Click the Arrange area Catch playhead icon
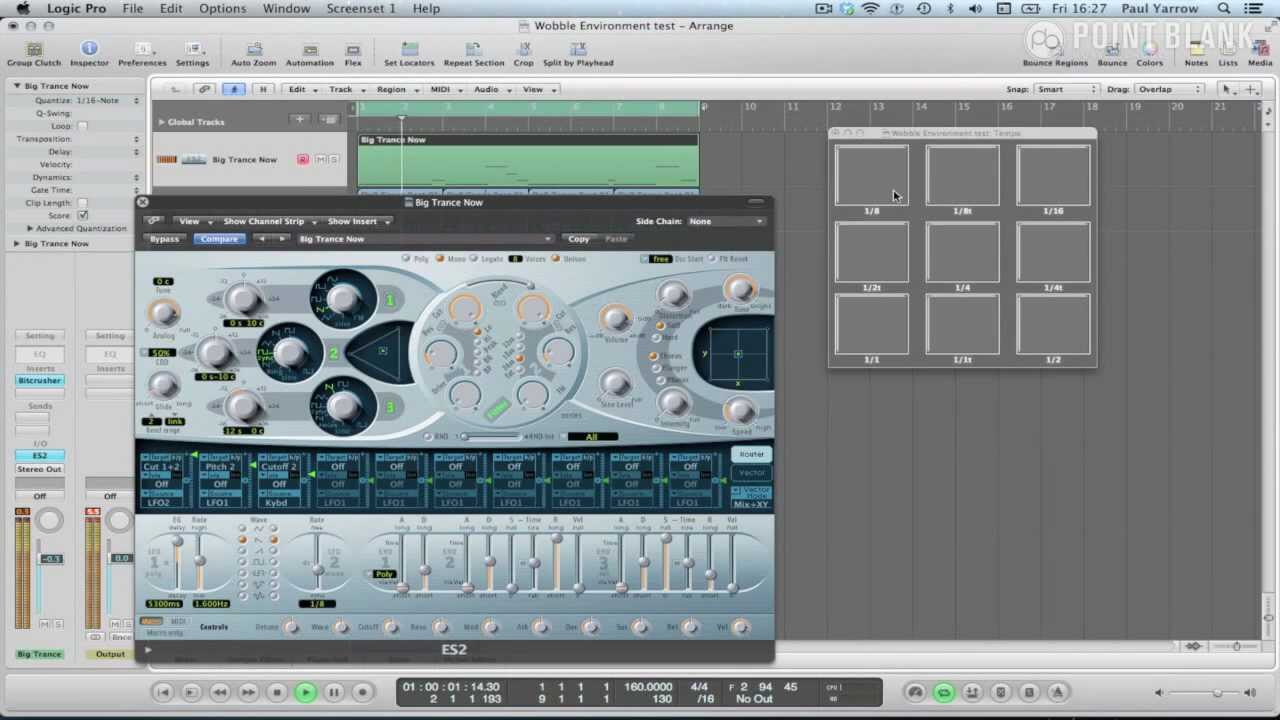Viewport: 1280px width, 720px height. coord(234,89)
